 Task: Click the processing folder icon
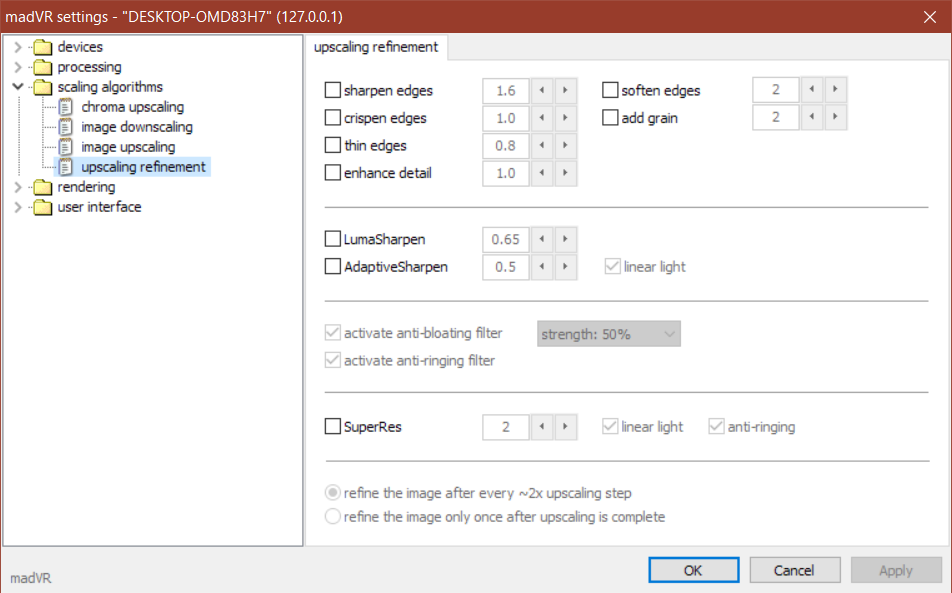(42, 67)
